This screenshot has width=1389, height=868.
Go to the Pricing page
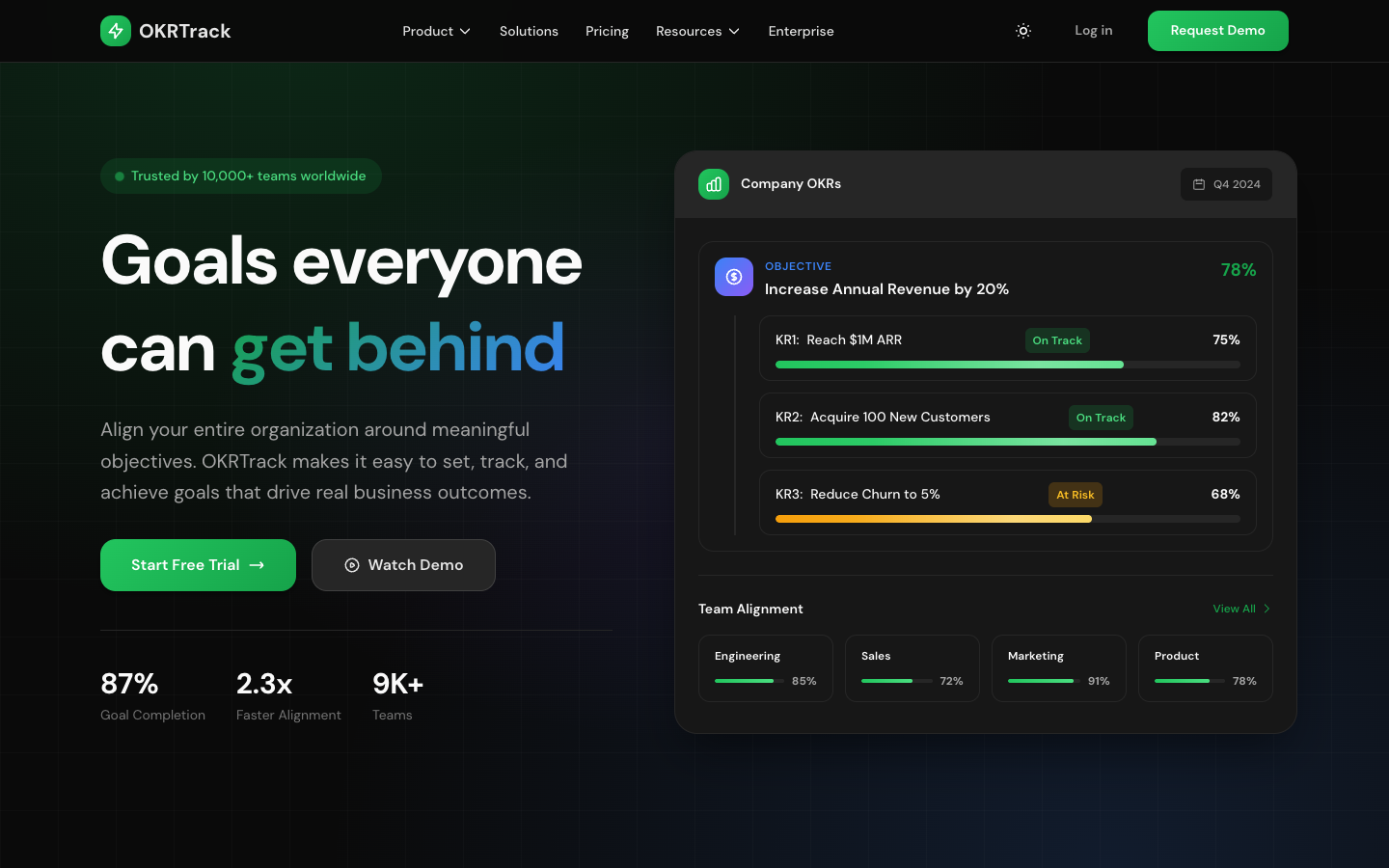607,31
